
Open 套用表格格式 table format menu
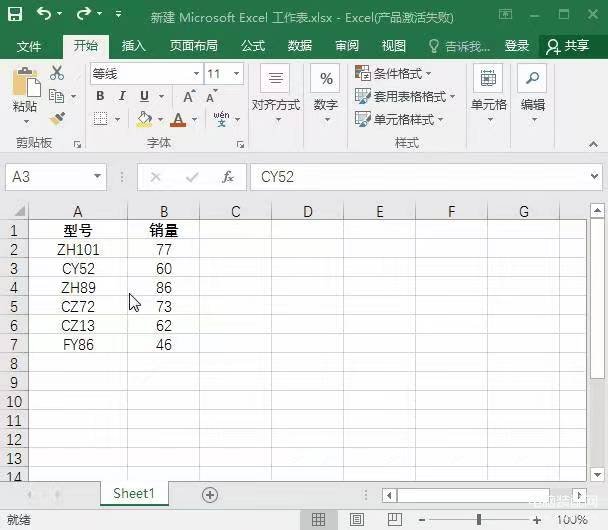click(x=405, y=96)
